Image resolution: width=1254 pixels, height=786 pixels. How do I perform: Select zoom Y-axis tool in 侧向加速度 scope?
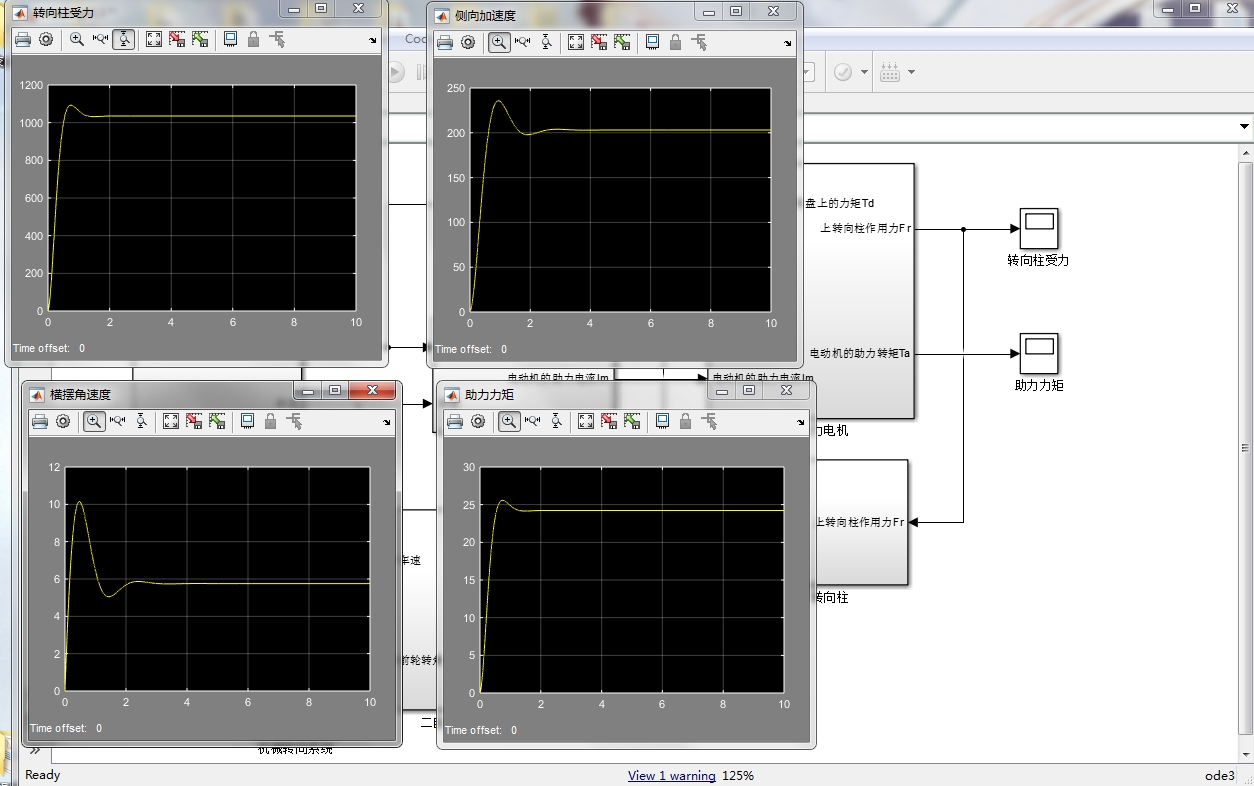[546, 42]
